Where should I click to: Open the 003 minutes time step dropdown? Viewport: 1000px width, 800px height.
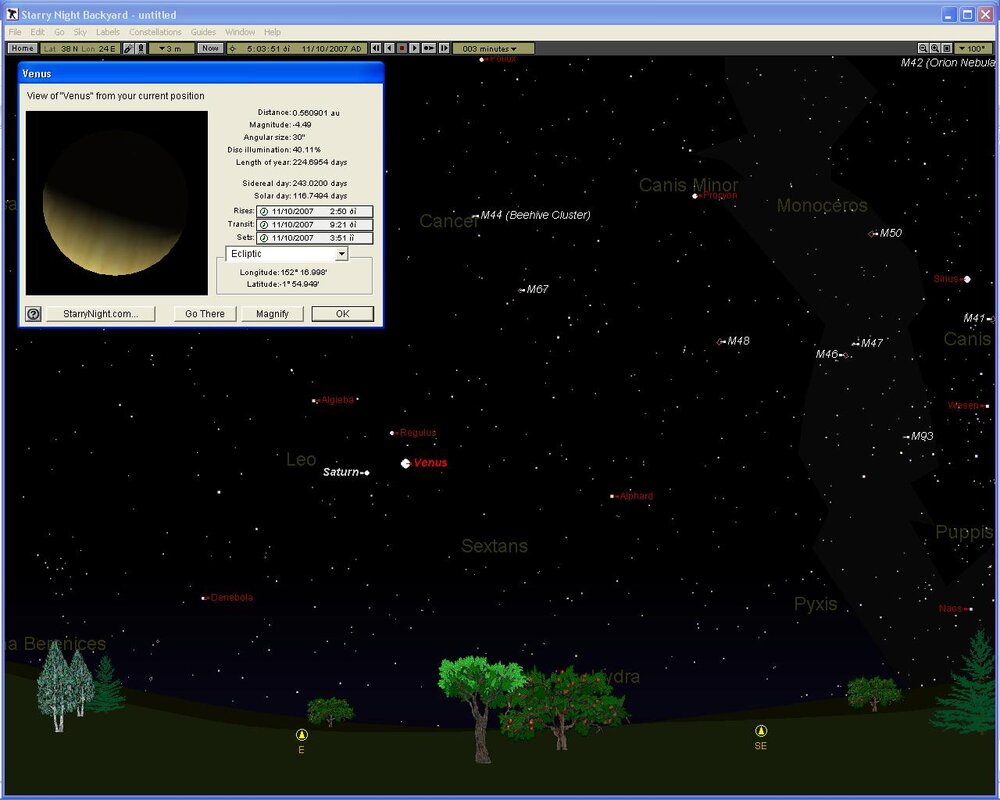pos(493,48)
